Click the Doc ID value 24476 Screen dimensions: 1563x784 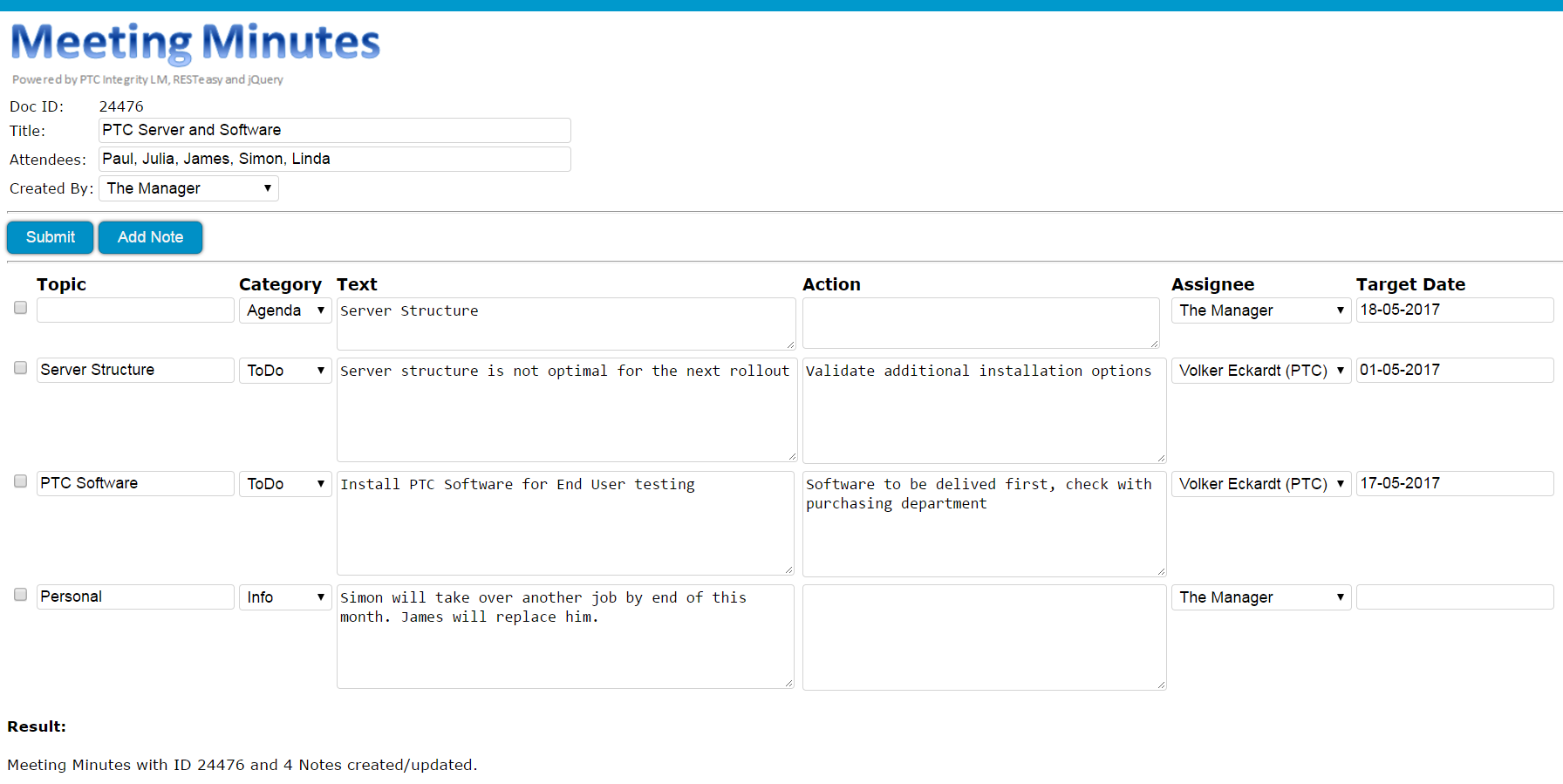point(121,106)
